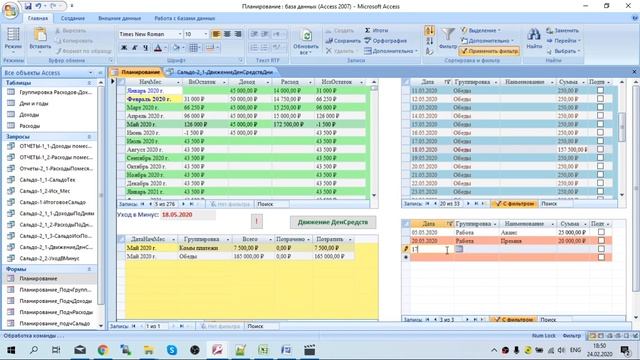Switch to the Внешние данные ribbon tab

pyautogui.click(x=120, y=18)
